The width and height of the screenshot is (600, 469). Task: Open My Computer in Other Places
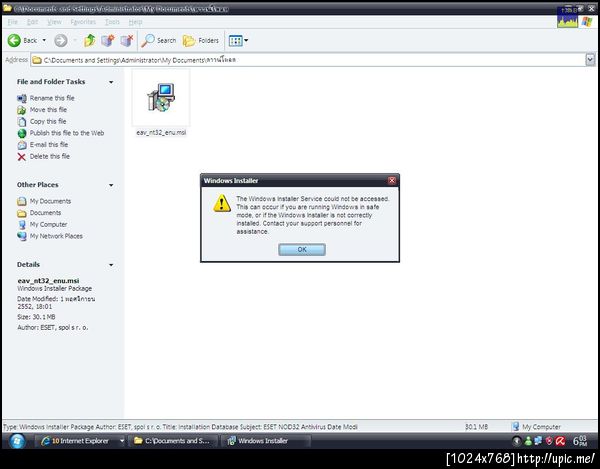[x=48, y=225]
